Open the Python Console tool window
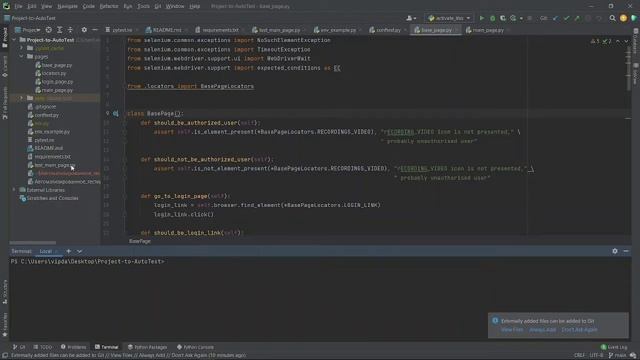 [x=195, y=347]
